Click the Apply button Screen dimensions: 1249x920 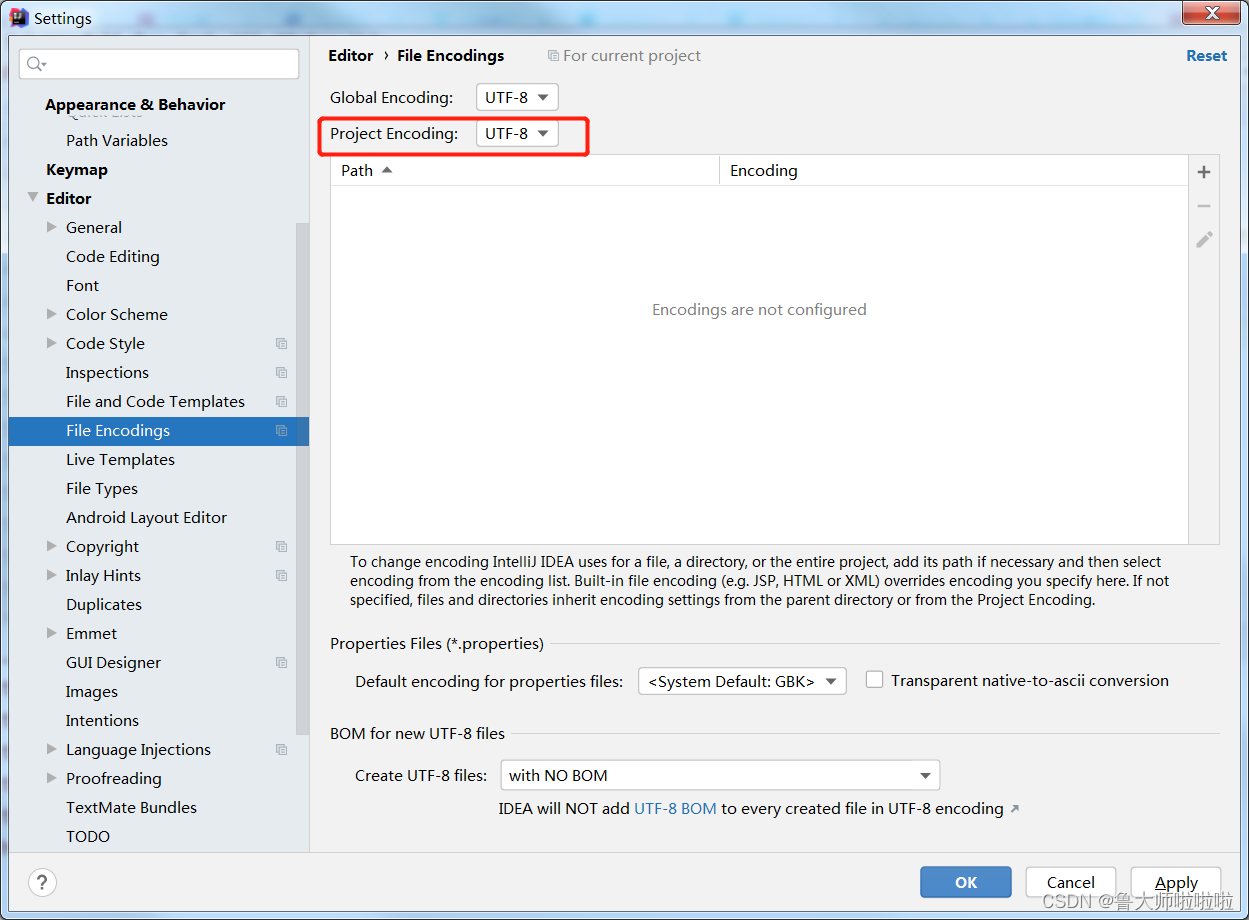tap(1176, 882)
